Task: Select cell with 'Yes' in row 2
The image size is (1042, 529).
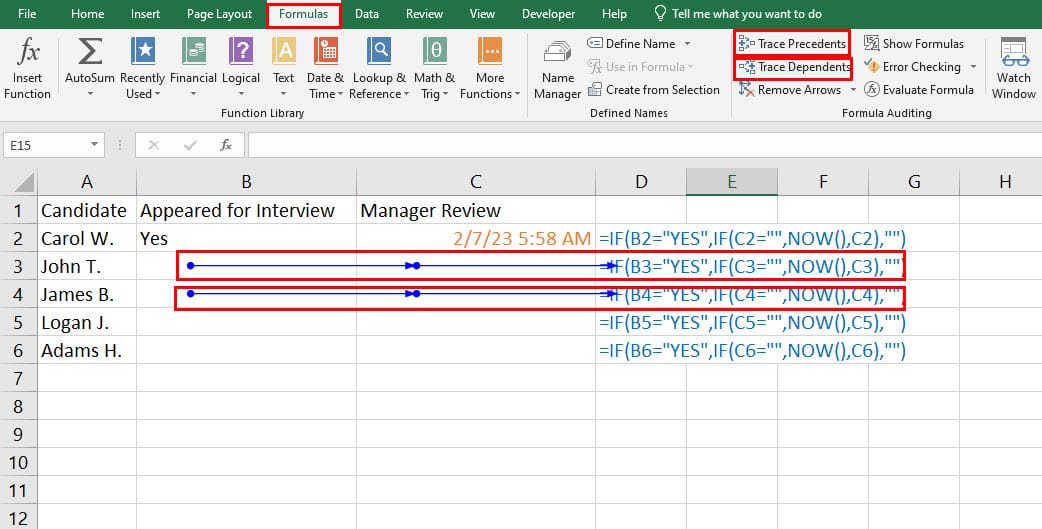Action: click(x=246, y=239)
